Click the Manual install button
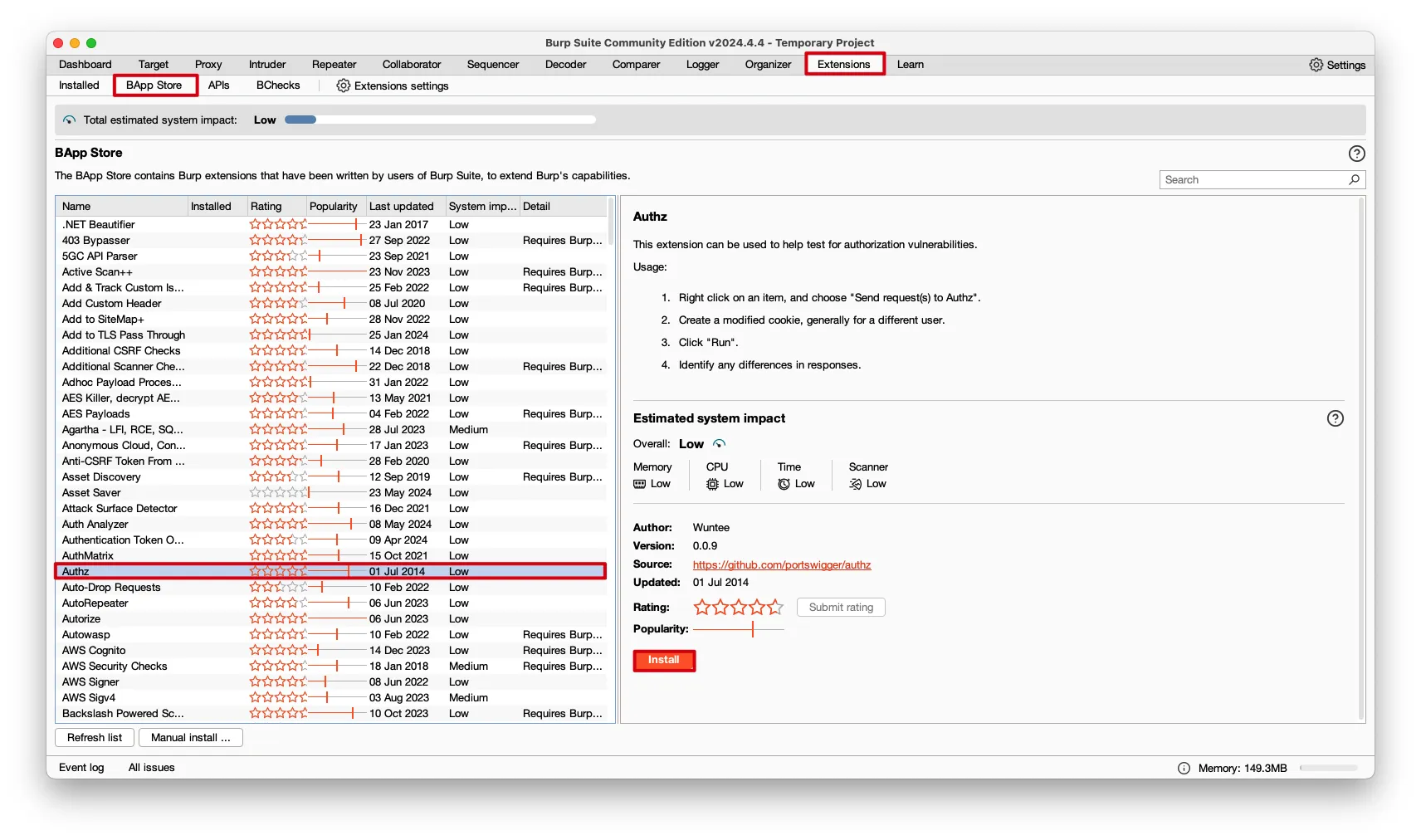The image size is (1421, 840). [x=191, y=738]
